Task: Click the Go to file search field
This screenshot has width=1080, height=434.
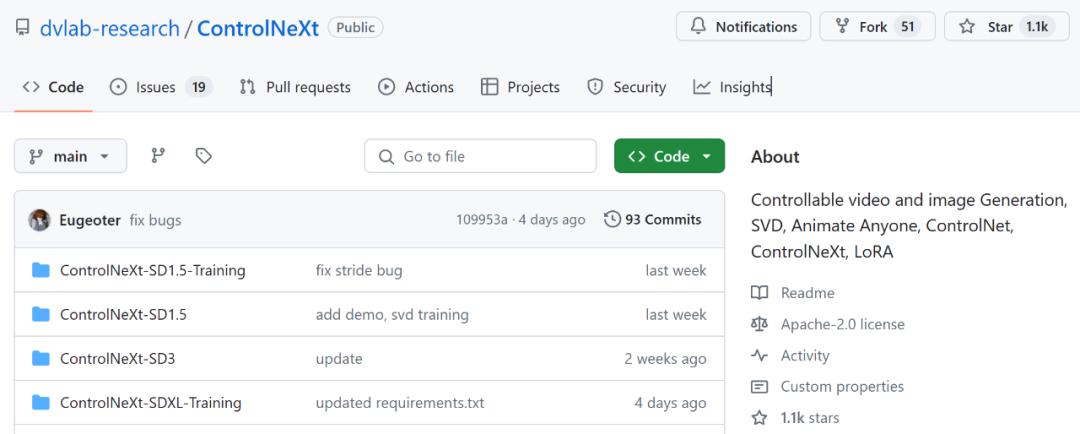Action: pos(481,156)
